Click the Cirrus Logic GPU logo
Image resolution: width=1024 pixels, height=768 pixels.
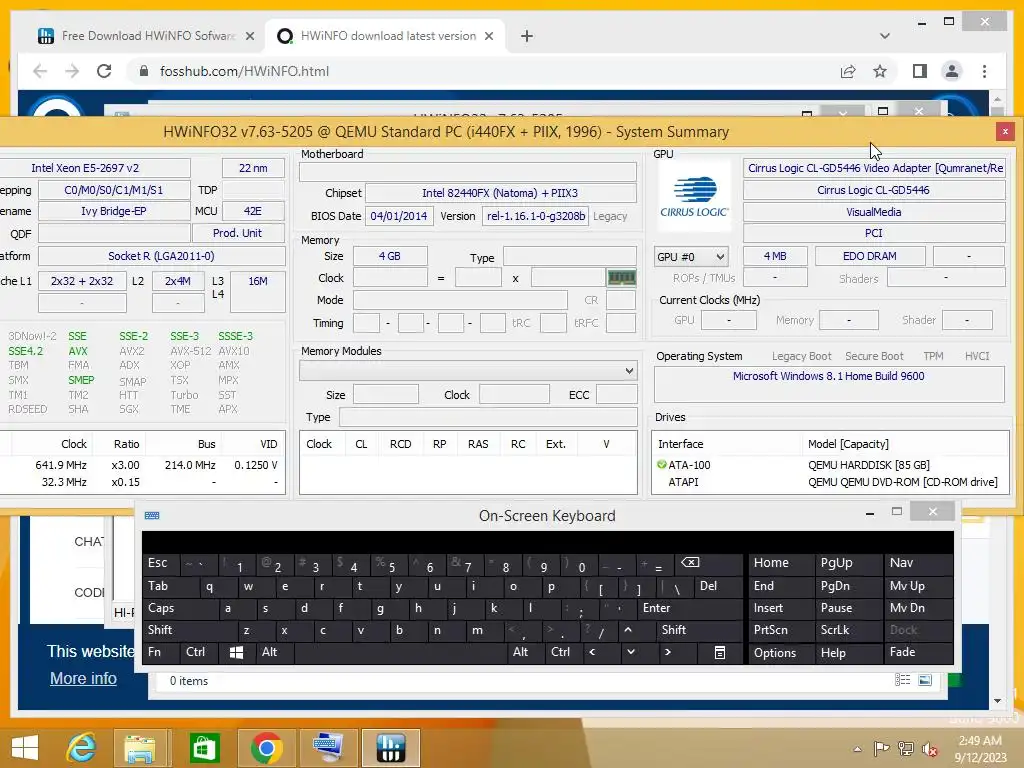[694, 196]
